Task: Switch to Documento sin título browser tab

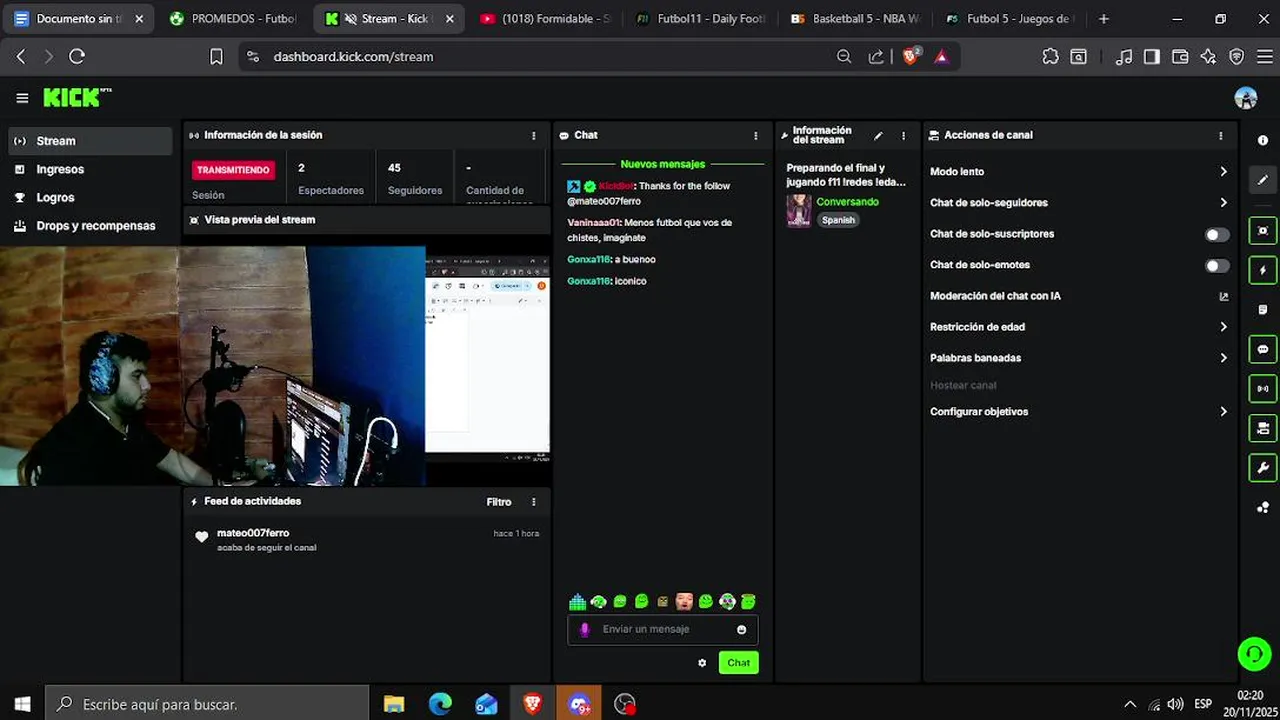Action: pos(80,18)
